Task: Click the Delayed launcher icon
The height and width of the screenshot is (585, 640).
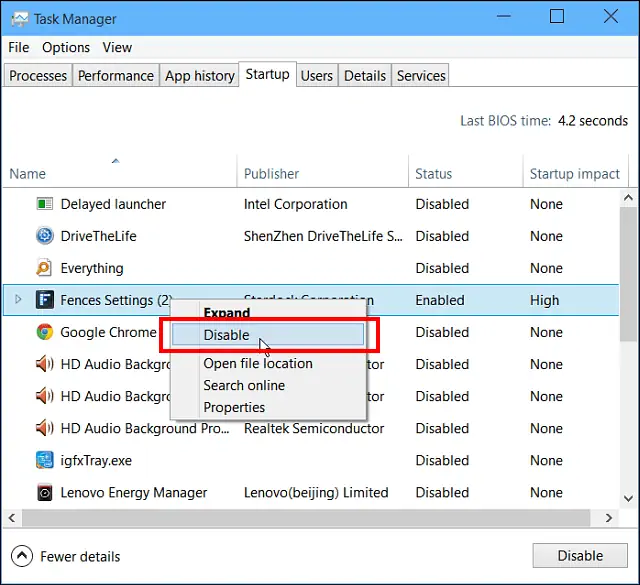Action: [x=44, y=204]
